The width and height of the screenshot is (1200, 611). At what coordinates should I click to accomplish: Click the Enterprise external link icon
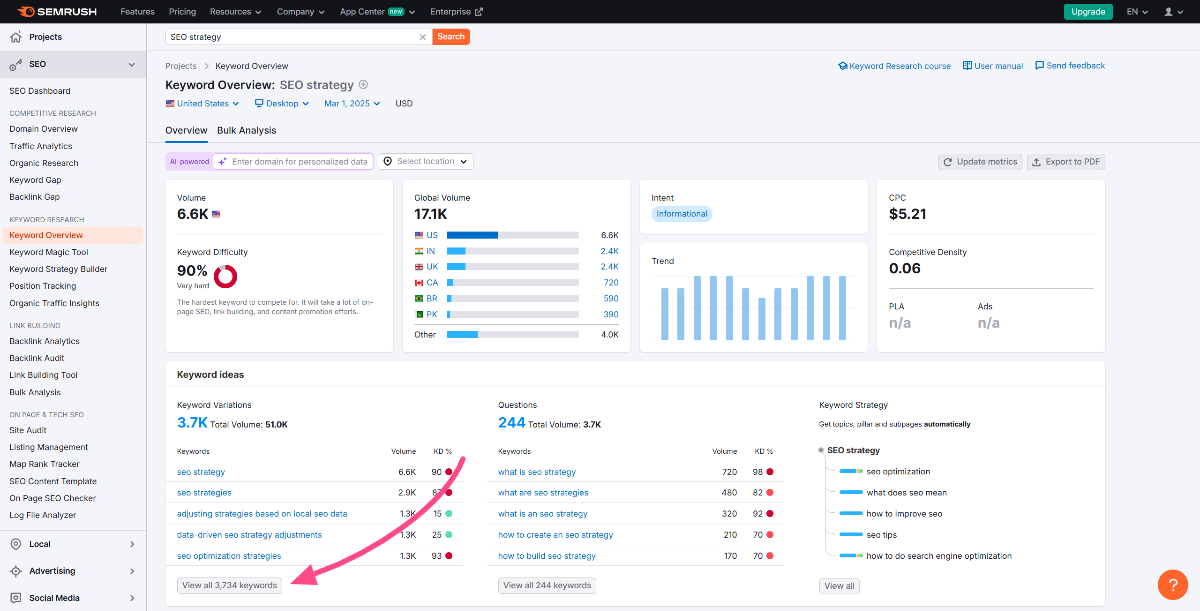click(x=479, y=12)
